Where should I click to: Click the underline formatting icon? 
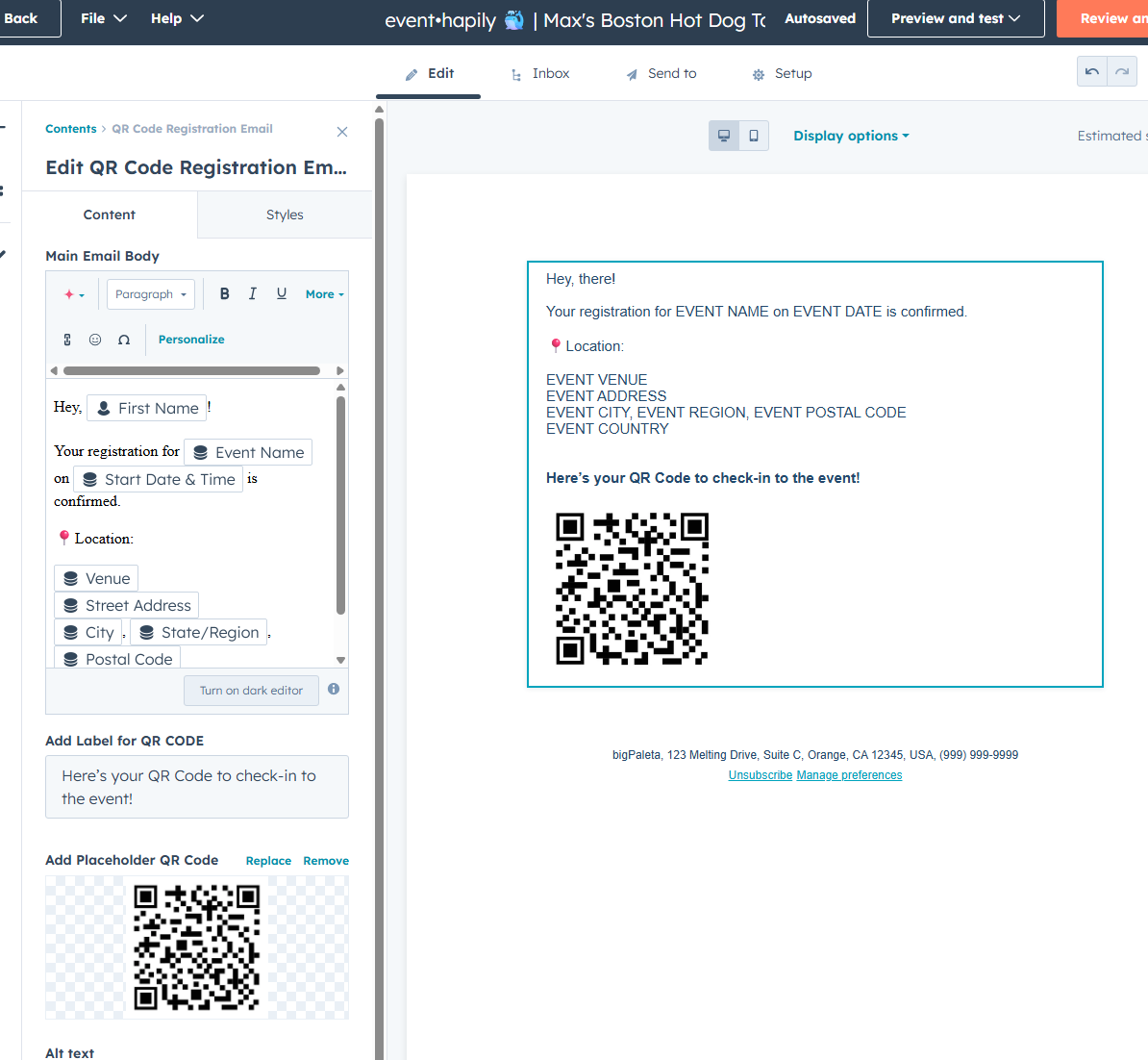(x=282, y=294)
